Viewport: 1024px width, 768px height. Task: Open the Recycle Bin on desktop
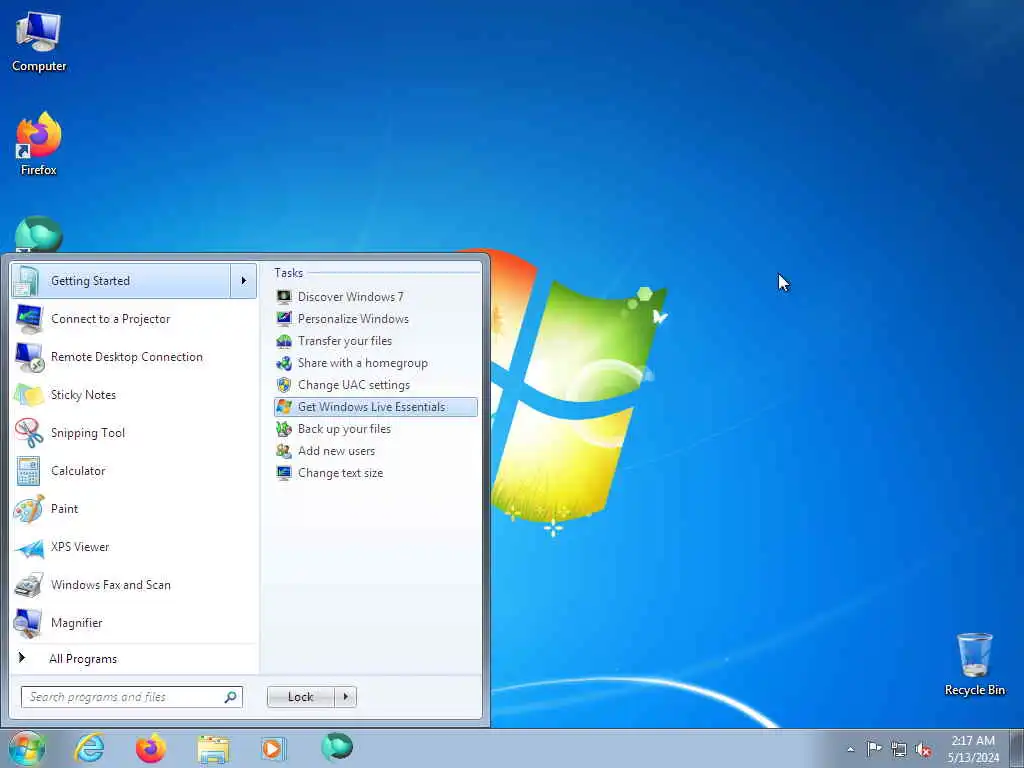[x=974, y=664]
